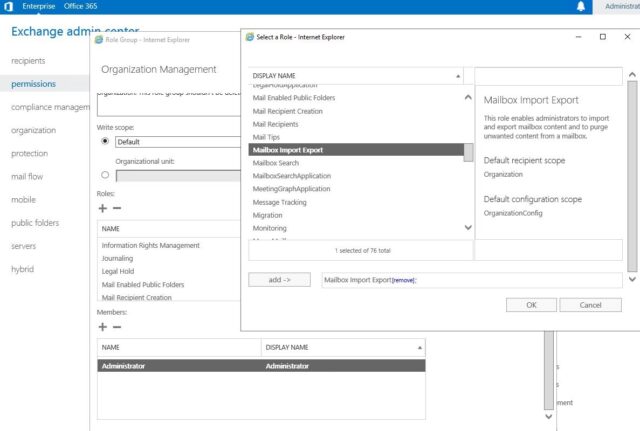Add a role with the plus icon under Roles
This screenshot has height=431, width=640.
pyautogui.click(x=102, y=208)
